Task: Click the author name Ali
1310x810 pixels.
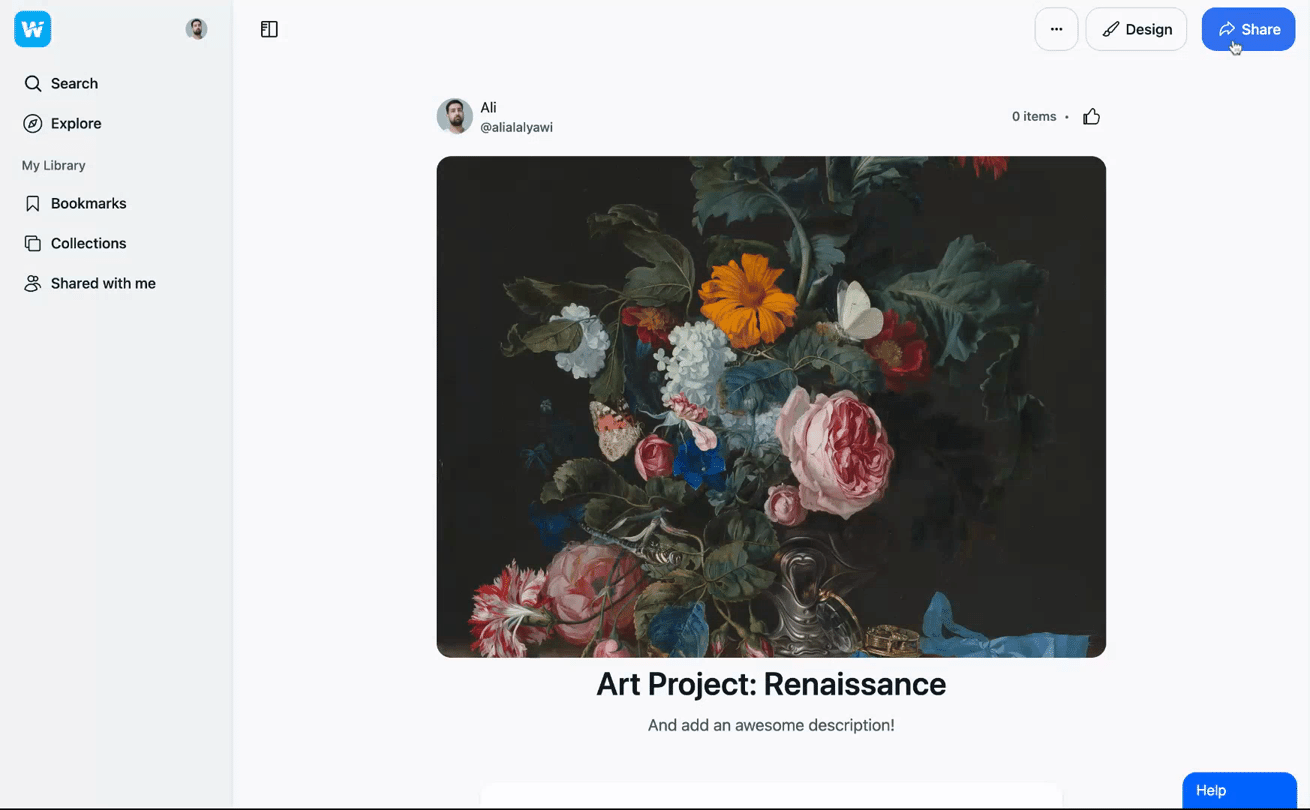Action: click(488, 107)
